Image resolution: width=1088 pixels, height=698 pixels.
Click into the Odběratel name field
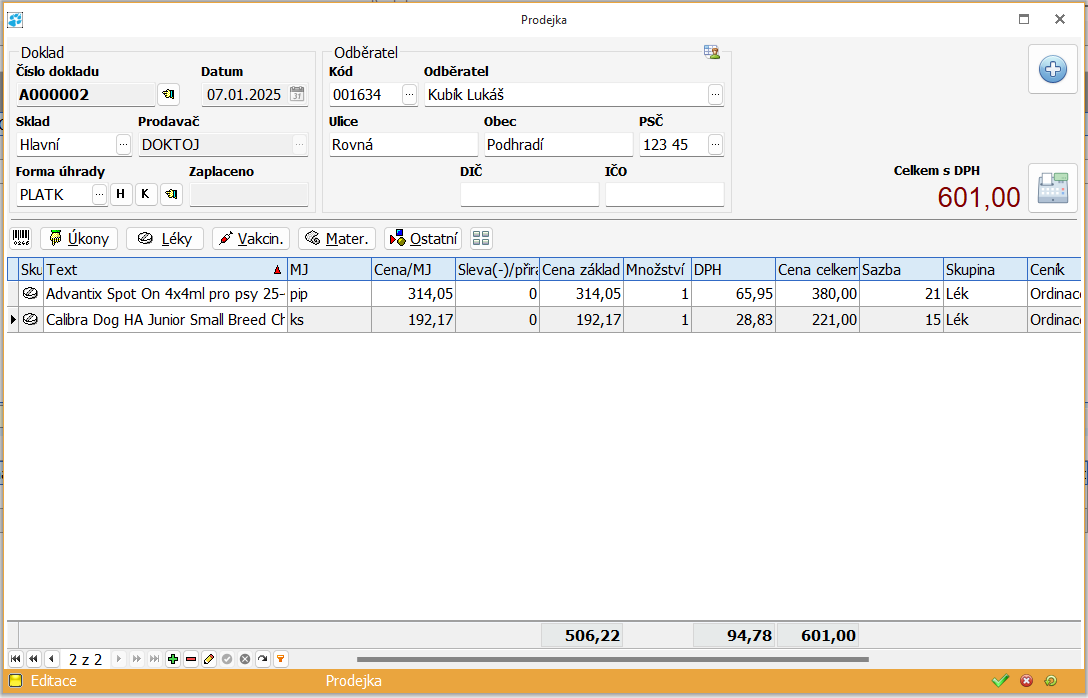[566, 94]
